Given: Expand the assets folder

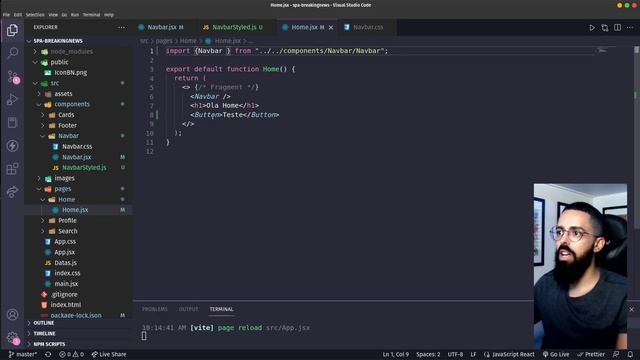Looking at the screenshot, I should click(x=63, y=94).
